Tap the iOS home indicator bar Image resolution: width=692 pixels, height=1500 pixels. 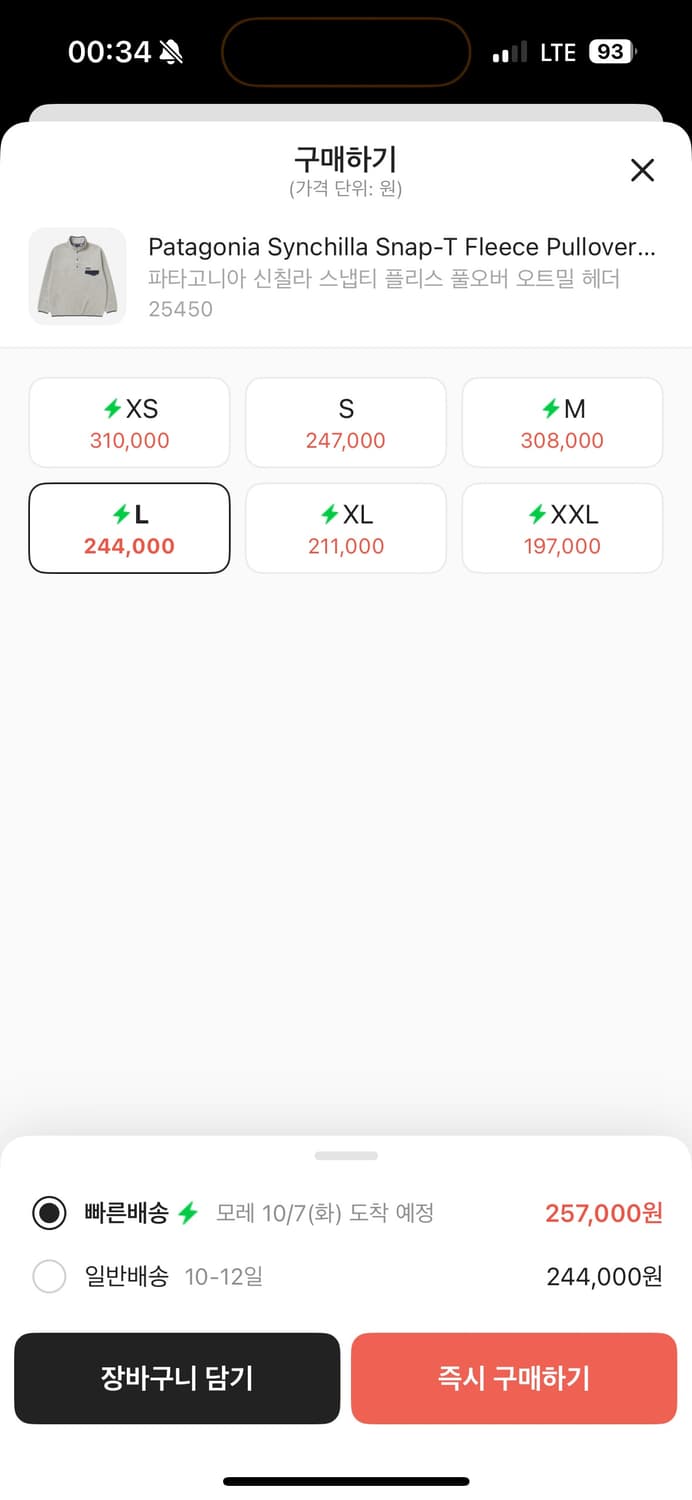click(x=346, y=1481)
